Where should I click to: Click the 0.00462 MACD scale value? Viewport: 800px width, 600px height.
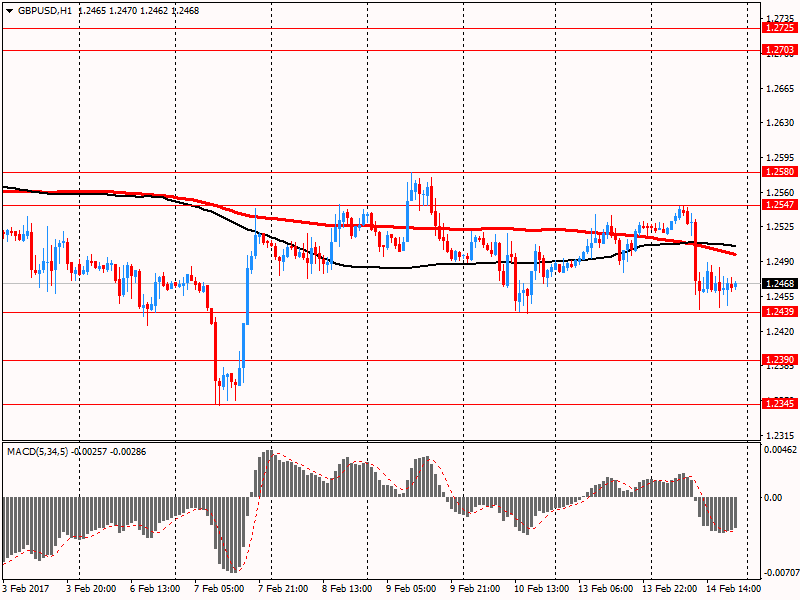coord(779,452)
